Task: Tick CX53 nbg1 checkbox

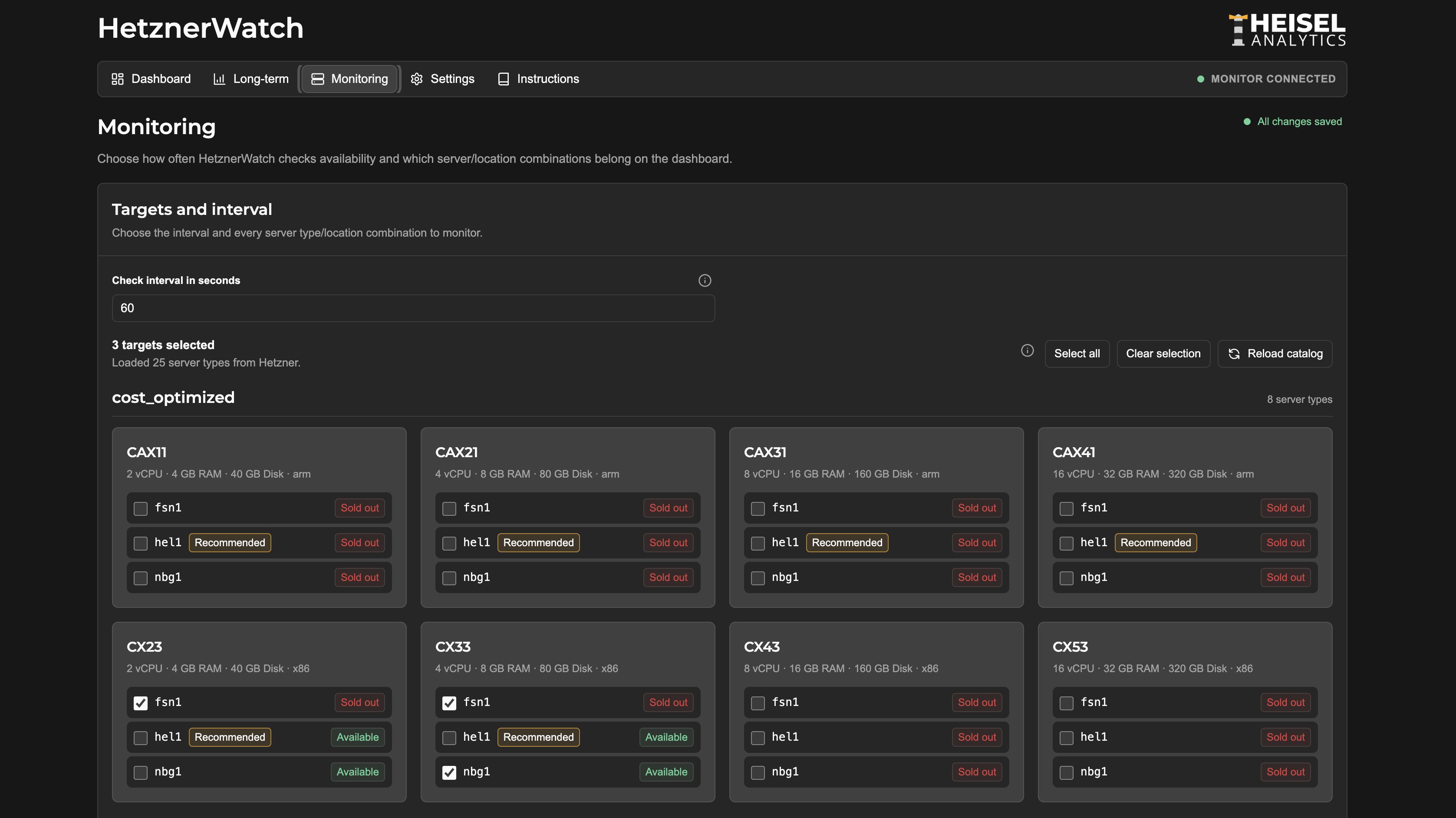Action: tap(1067, 773)
